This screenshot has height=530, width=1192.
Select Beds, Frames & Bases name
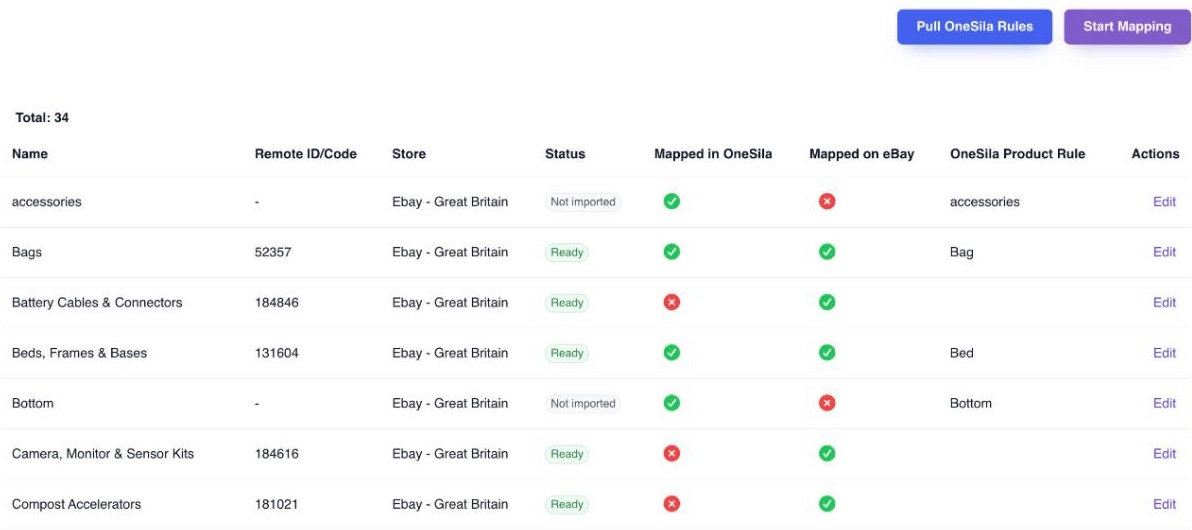(79, 353)
